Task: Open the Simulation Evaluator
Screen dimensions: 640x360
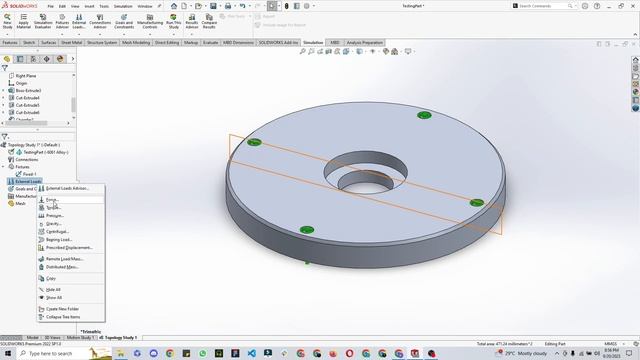Action: tap(43, 21)
